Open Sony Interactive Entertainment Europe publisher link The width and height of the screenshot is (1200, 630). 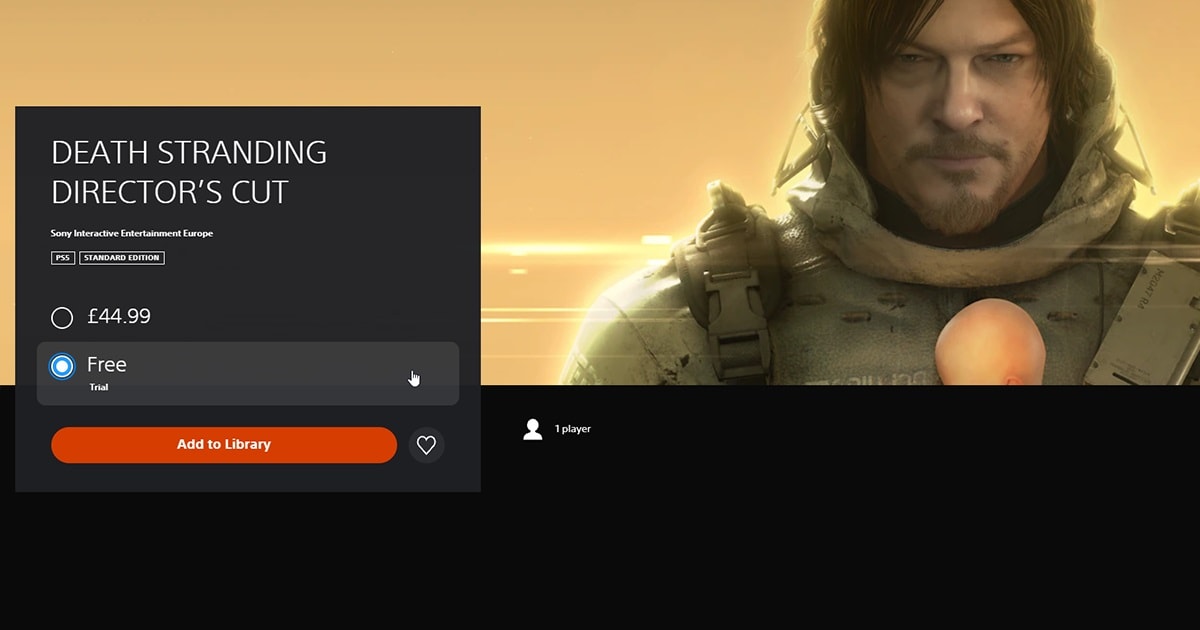pyautogui.click(x=132, y=233)
